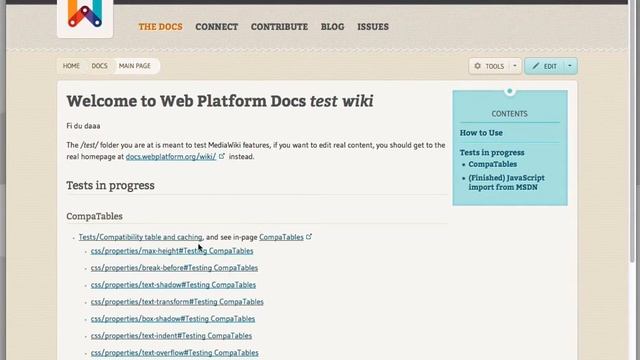Open css/properties/text-transform#Testing CompaTables link
The width and height of the screenshot is (640, 360).
click(177, 302)
